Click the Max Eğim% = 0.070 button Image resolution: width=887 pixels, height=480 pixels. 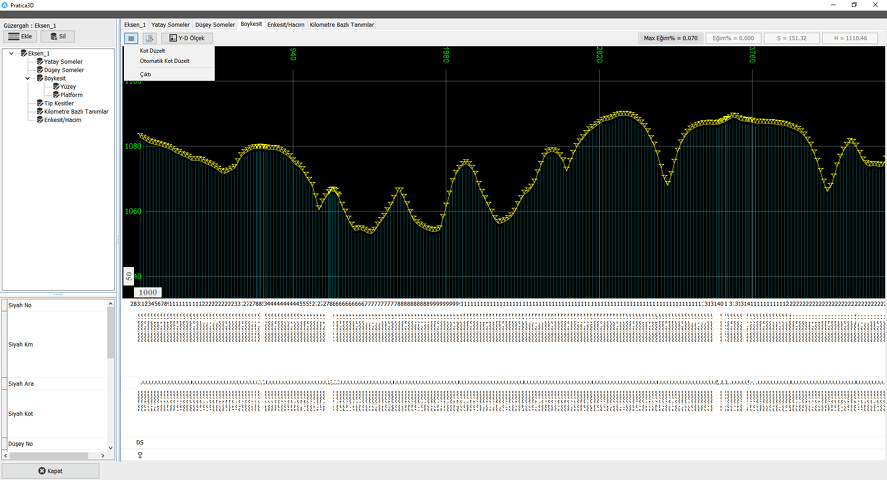click(x=670, y=38)
